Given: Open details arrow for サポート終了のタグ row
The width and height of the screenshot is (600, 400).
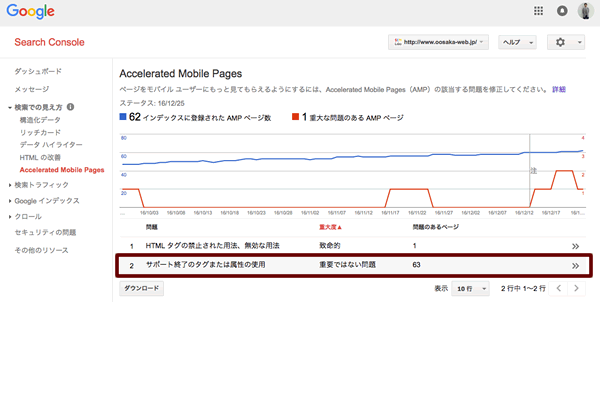Looking at the screenshot, I should [x=575, y=266].
